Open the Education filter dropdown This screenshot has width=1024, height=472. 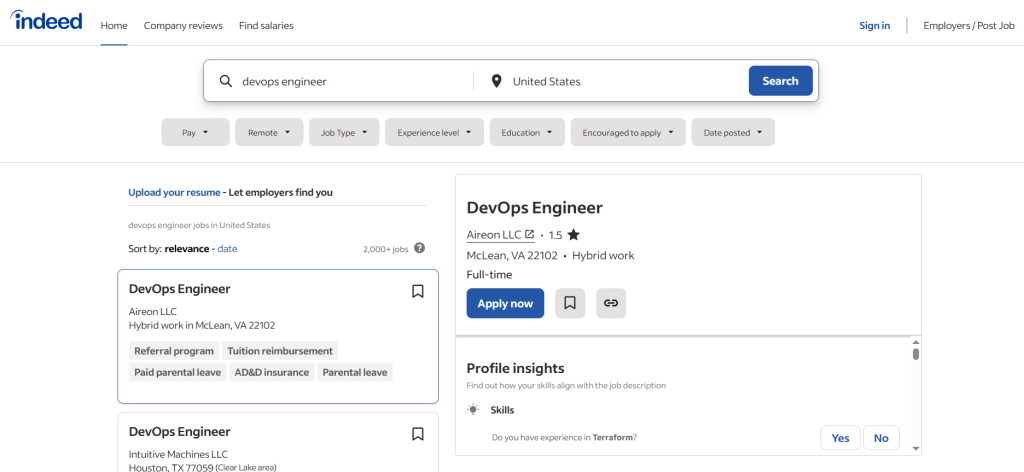click(x=527, y=132)
